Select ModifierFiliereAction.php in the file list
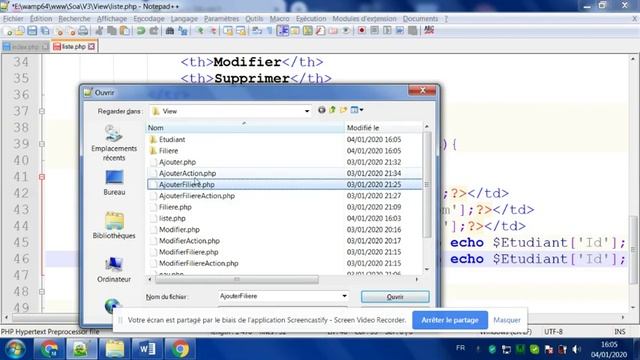Image resolution: width=640 pixels, height=360 pixels. [284, 263]
